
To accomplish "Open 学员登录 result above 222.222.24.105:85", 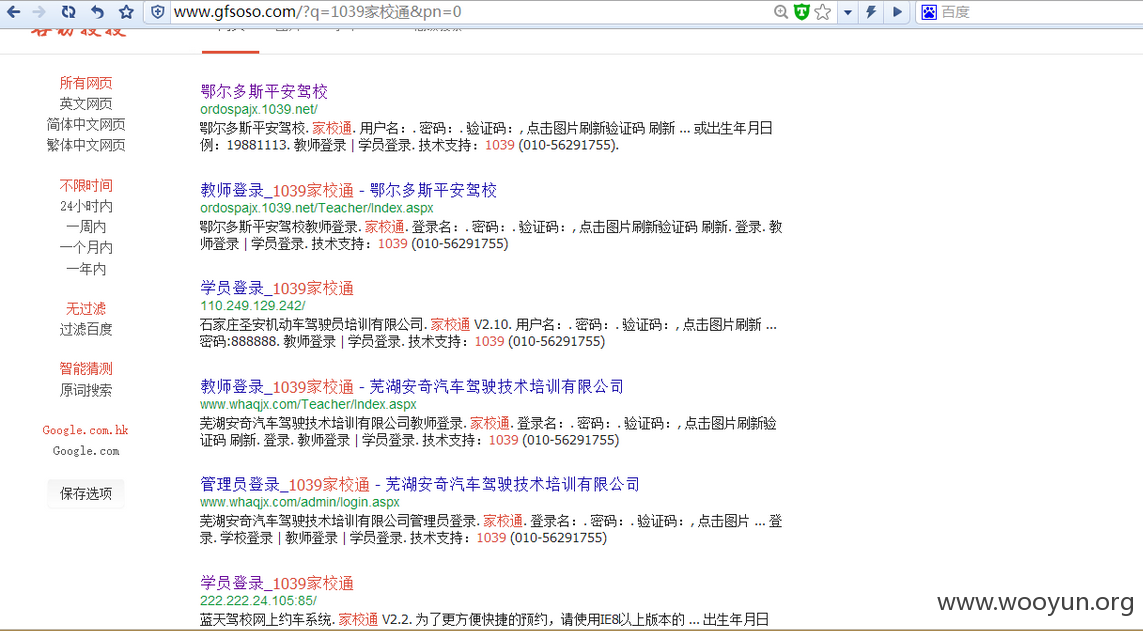I will (x=277, y=584).
